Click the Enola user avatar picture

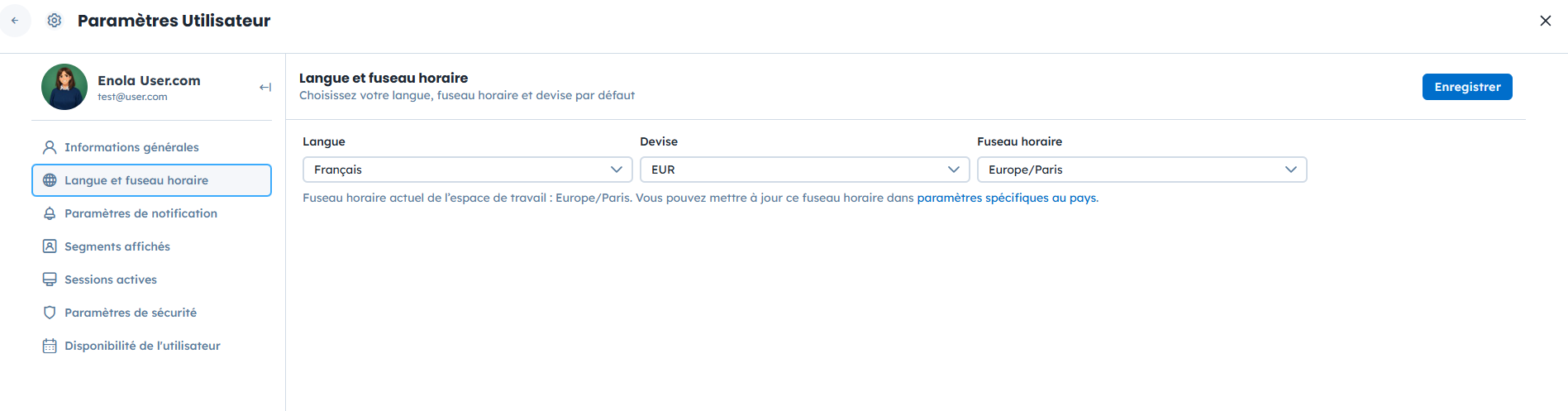(64, 87)
